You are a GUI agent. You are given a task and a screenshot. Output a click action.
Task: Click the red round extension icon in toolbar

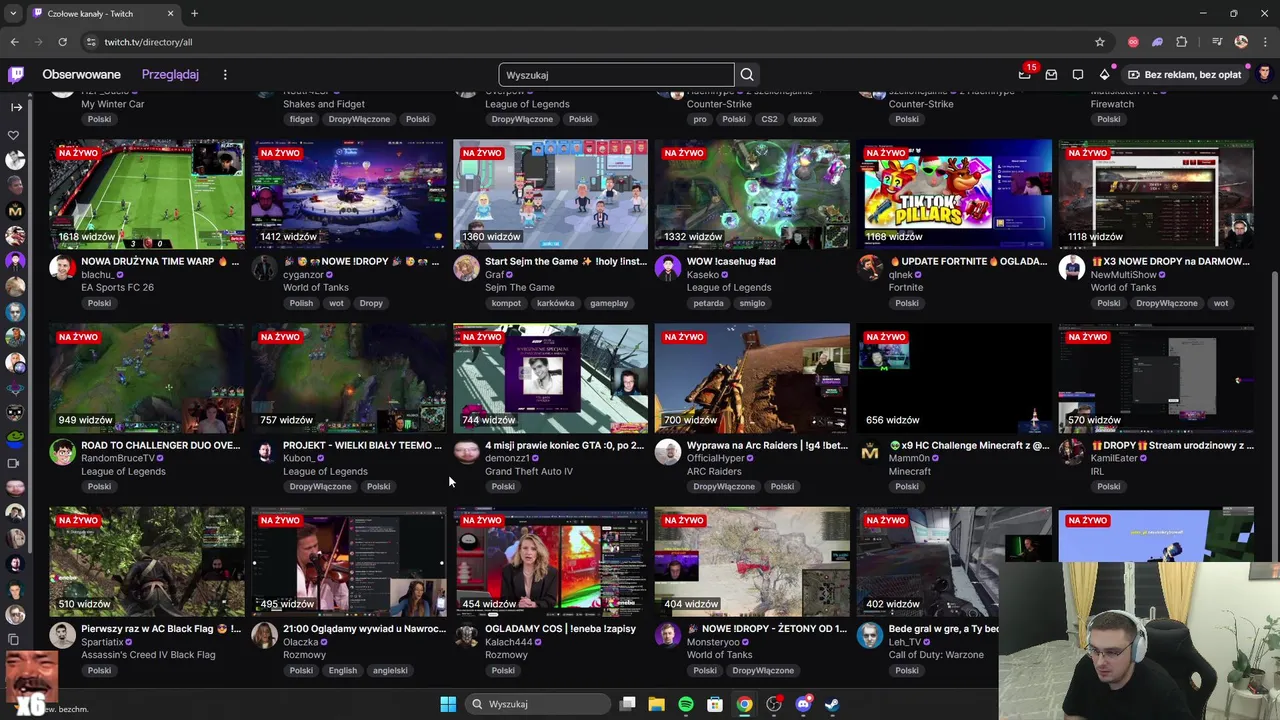1133,42
